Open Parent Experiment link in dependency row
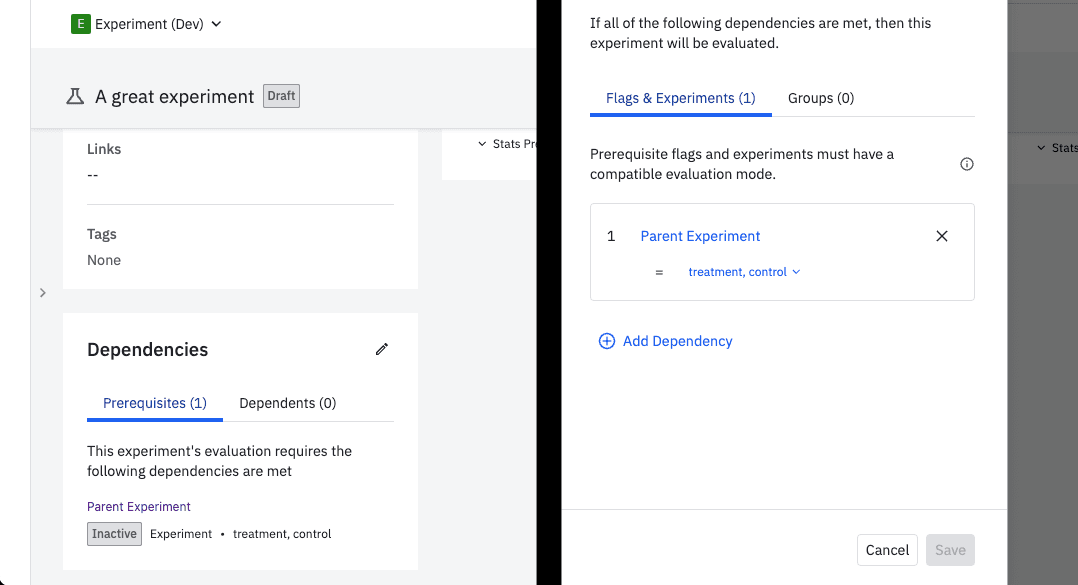This screenshot has width=1078, height=585. coord(700,236)
